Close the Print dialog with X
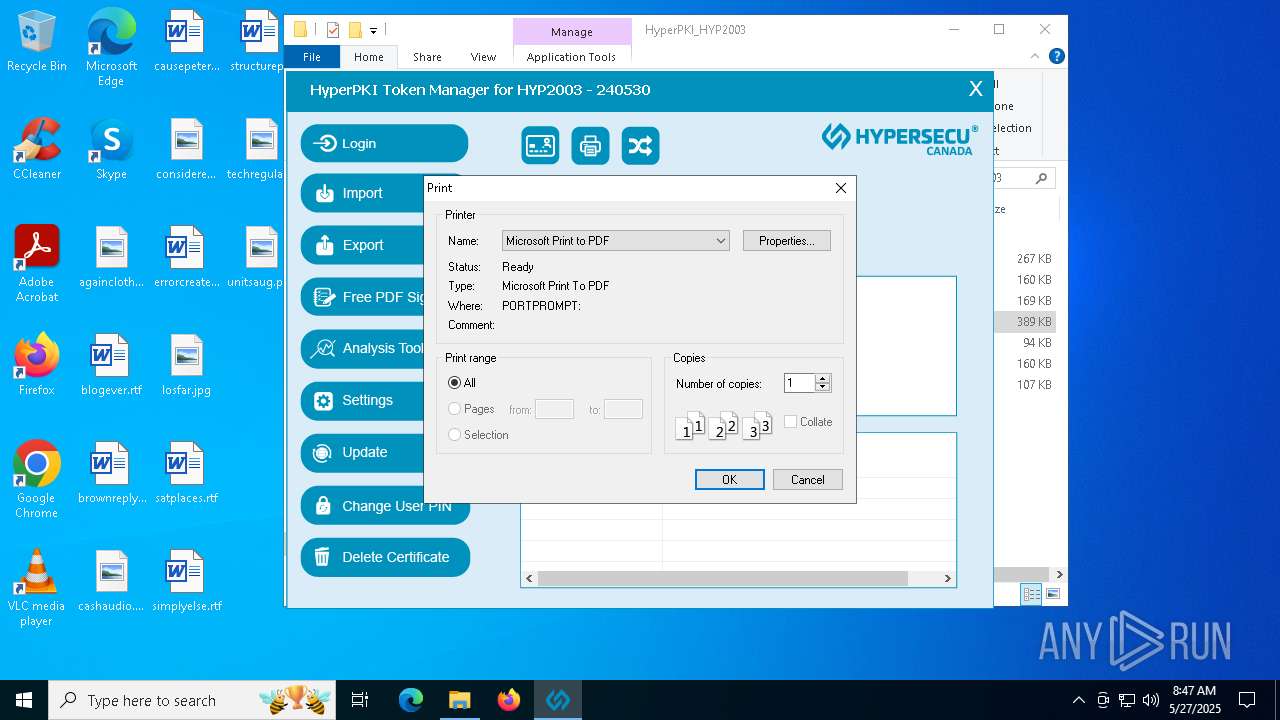Viewport: 1280px width, 720px height. coord(841,188)
